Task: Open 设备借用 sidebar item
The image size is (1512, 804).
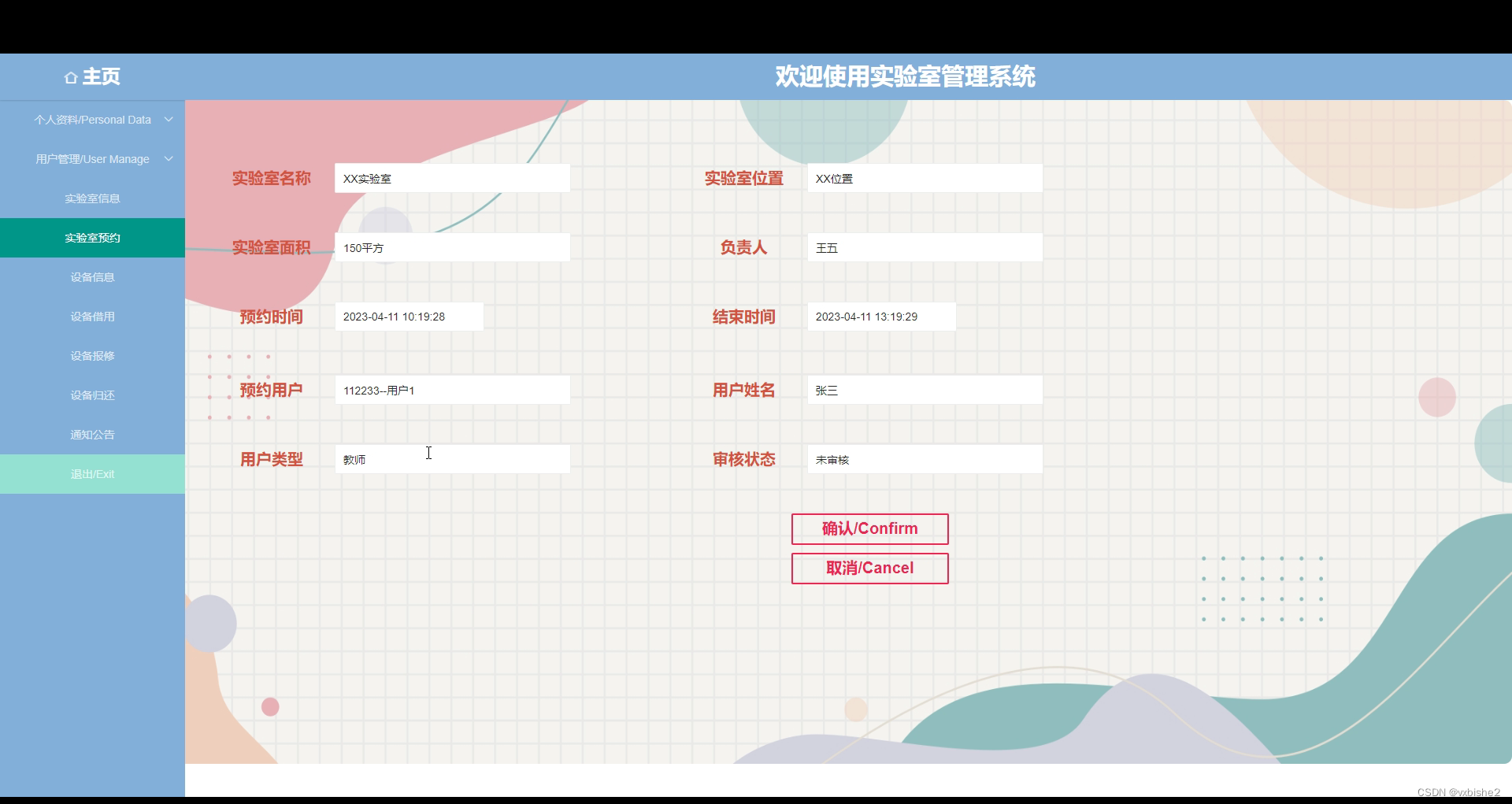Action: tap(92, 317)
